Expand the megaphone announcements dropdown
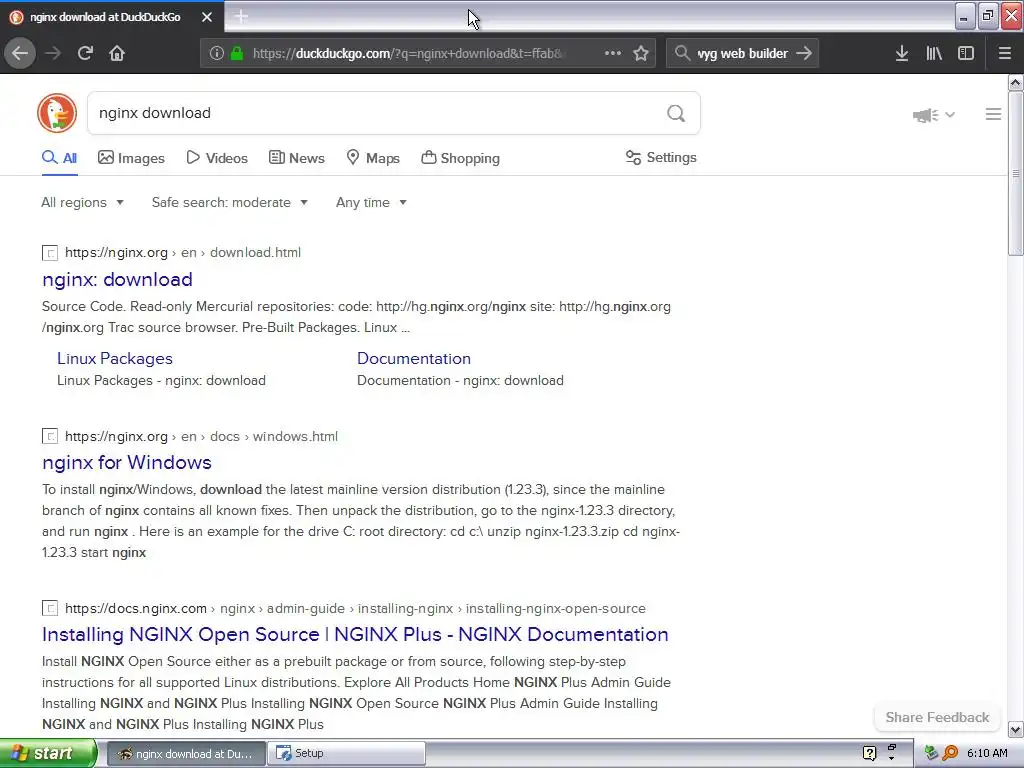Screen dimensions: 1024x768 934,115
